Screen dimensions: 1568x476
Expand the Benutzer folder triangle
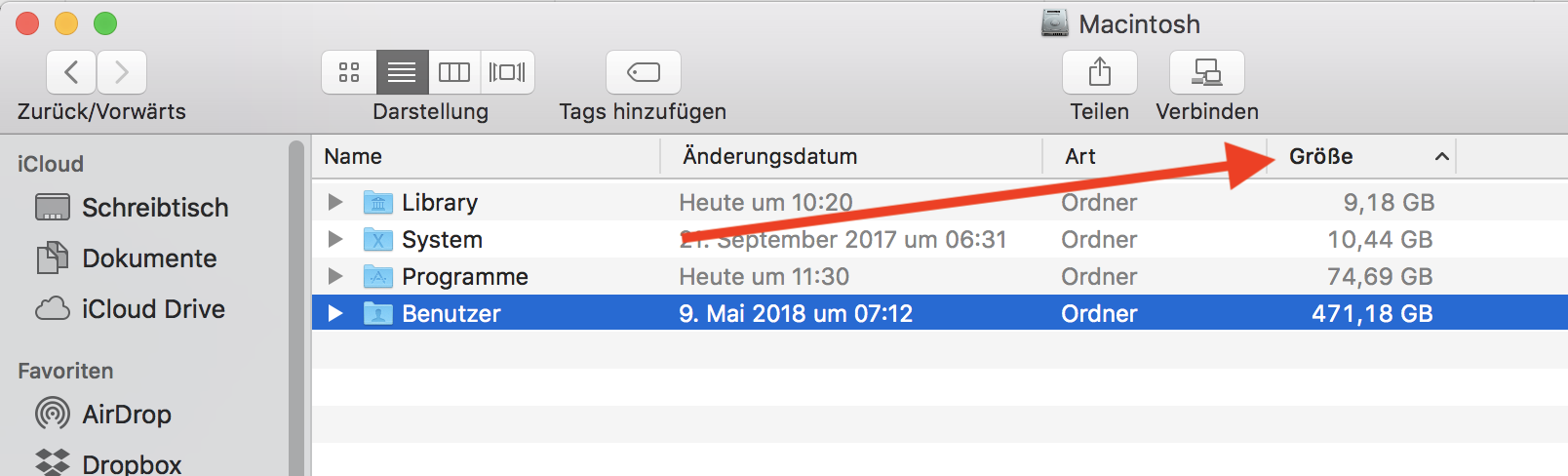point(335,313)
